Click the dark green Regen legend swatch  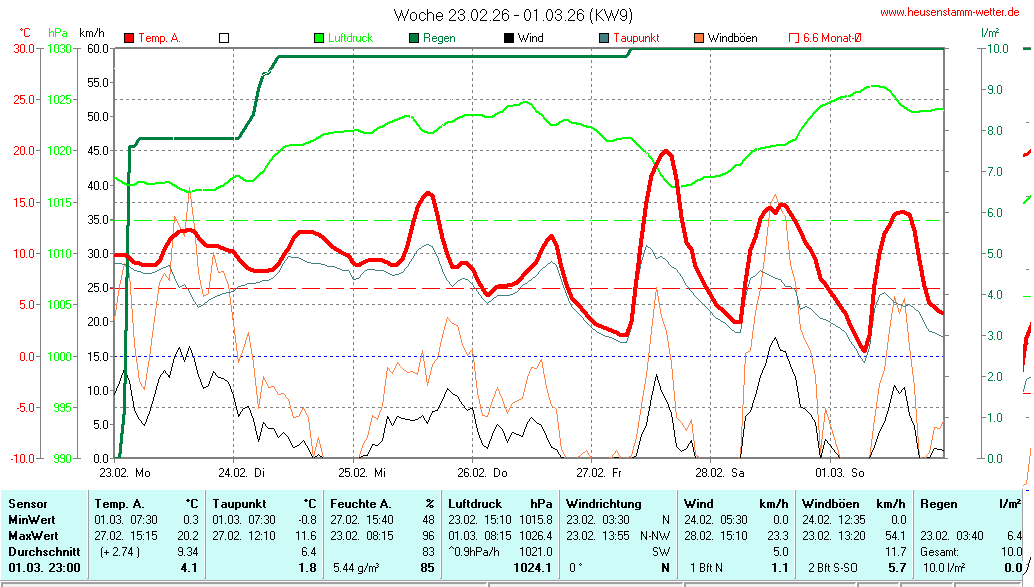click(x=414, y=38)
